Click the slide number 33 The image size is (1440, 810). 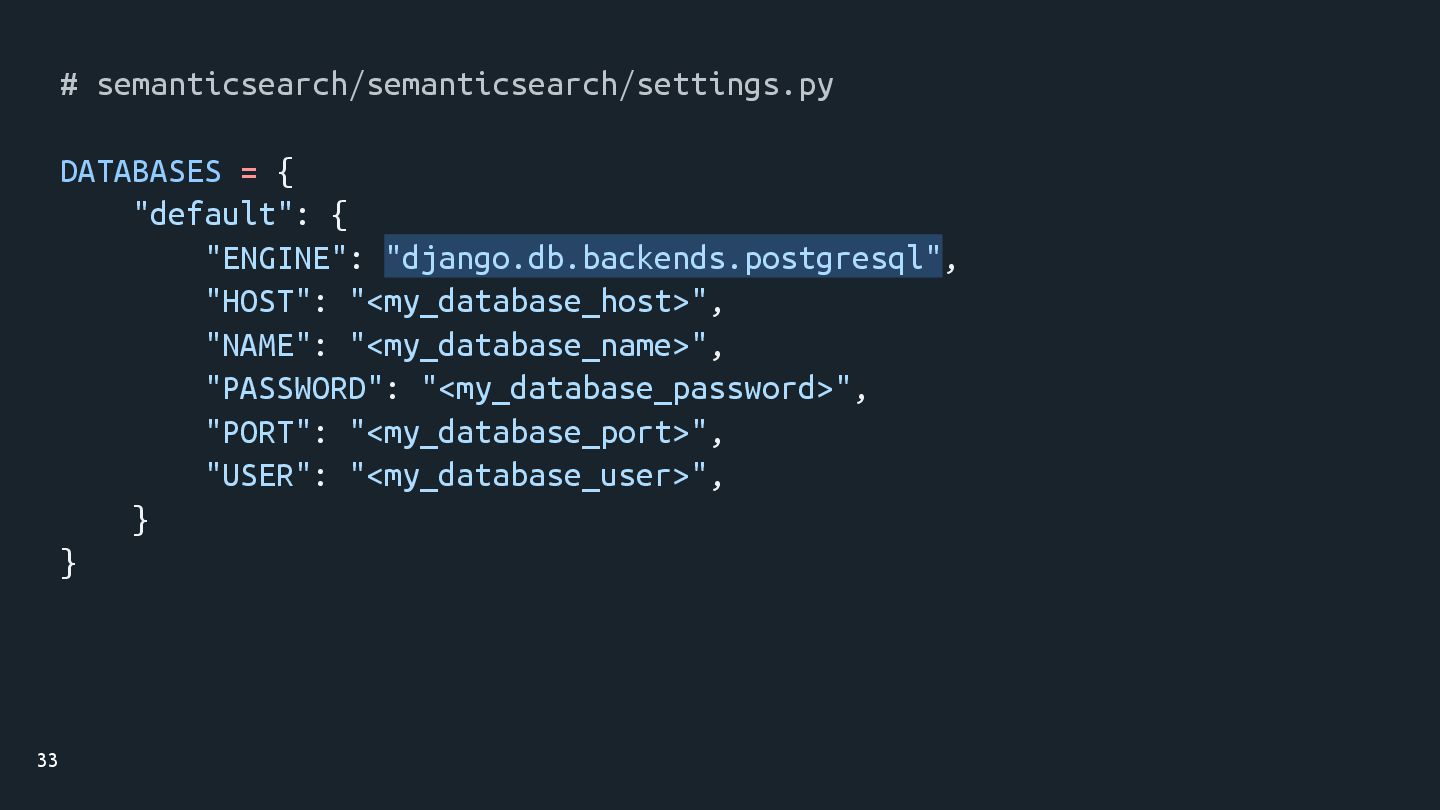47,761
